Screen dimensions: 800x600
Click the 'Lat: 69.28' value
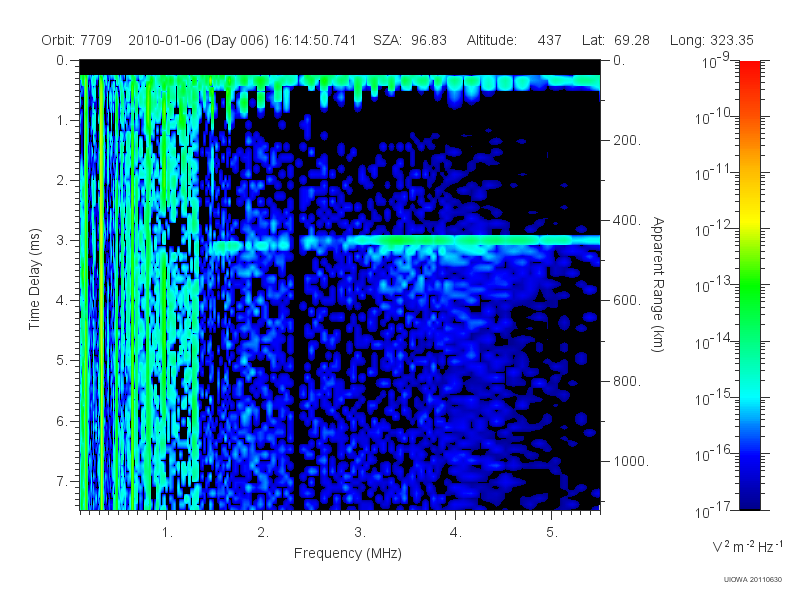point(616,40)
